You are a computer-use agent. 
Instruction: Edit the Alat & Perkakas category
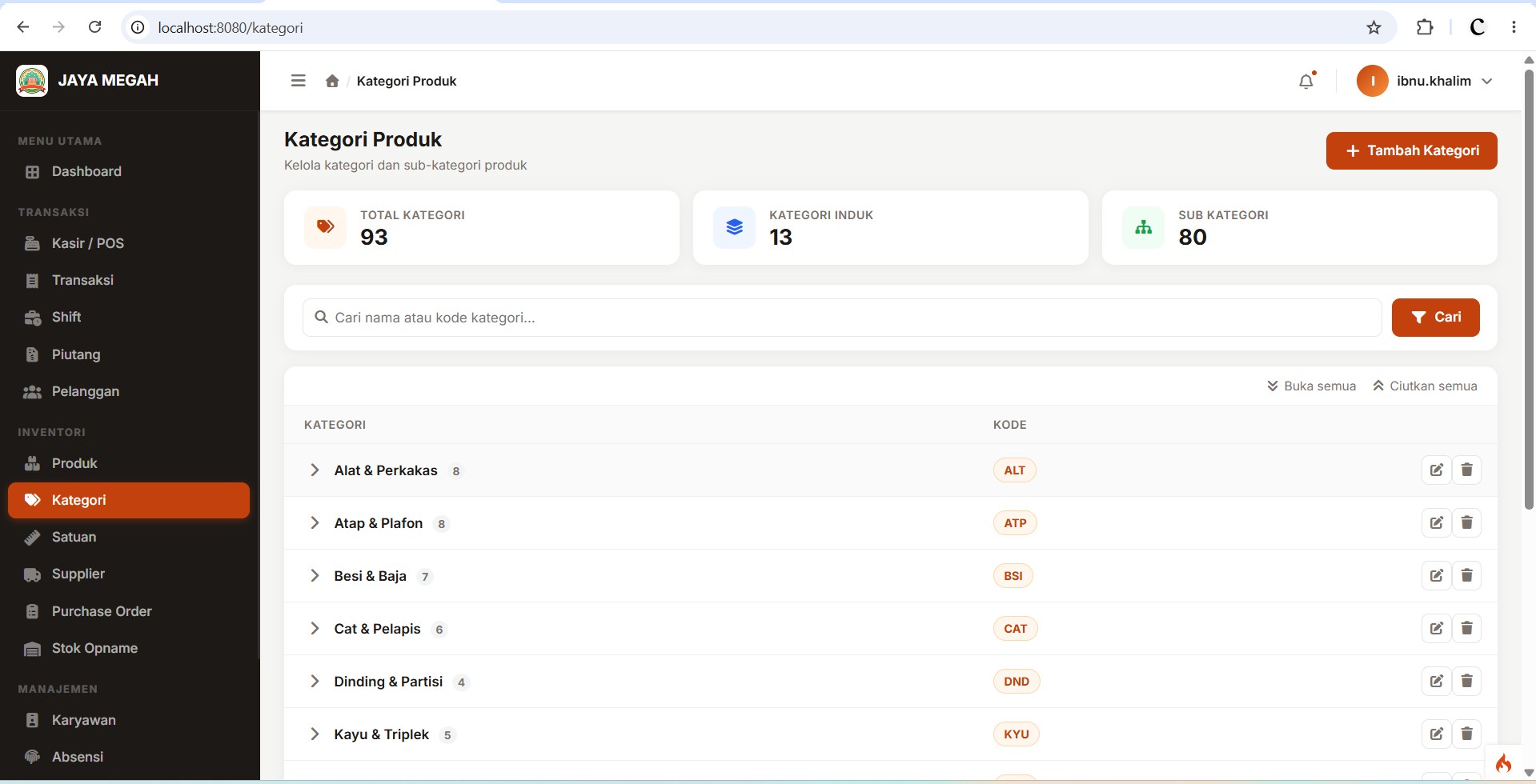coord(1436,470)
